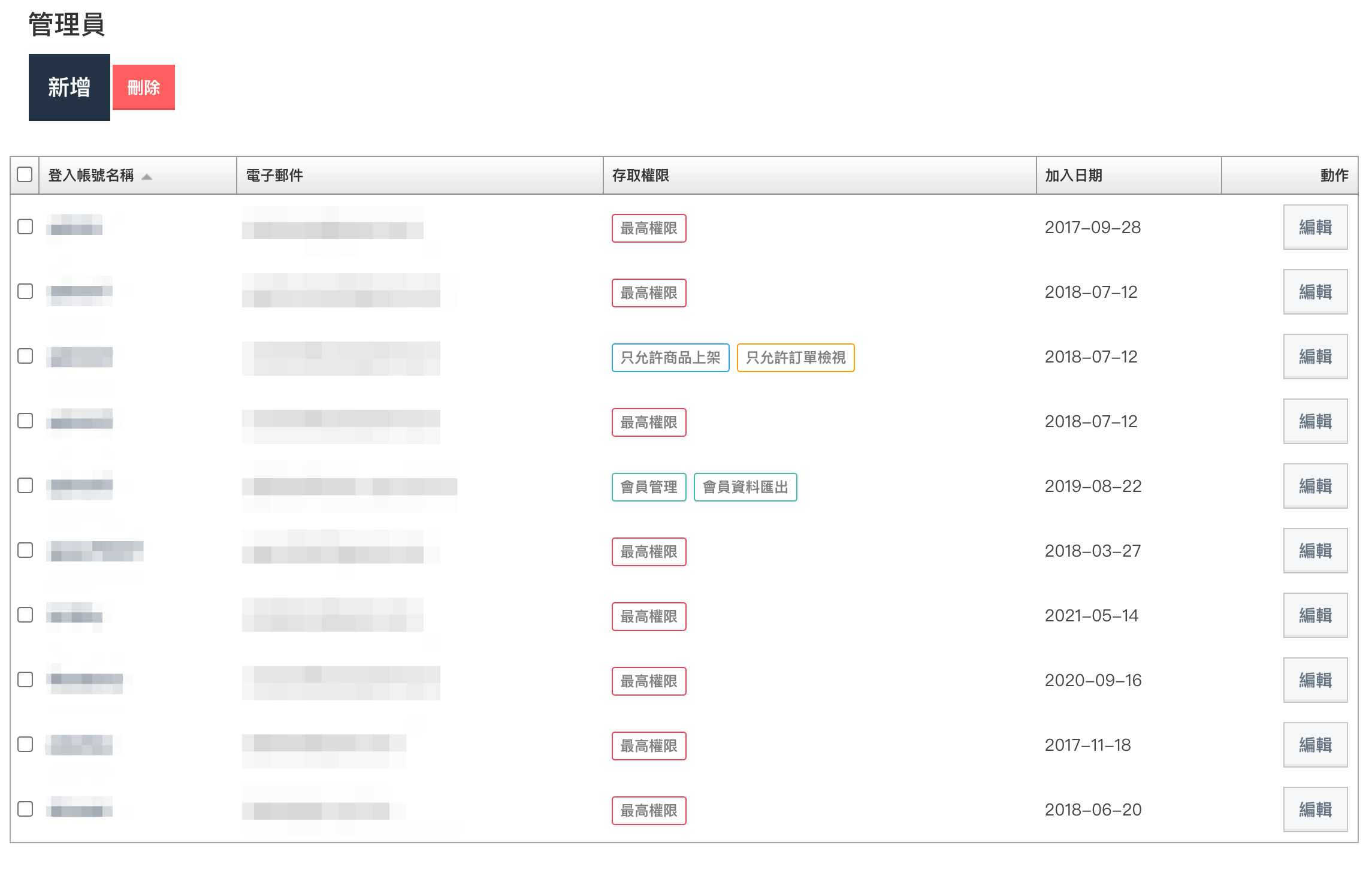1372x888 pixels.
Task: Select checkbox for the 2018-06-20 row
Action: [25, 809]
